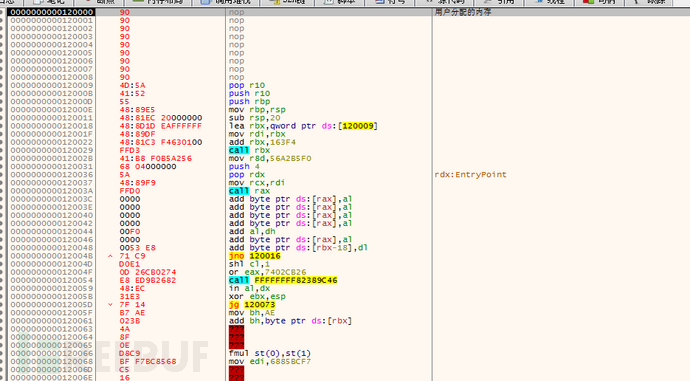Viewport: 690px width, 381px height.
Task: Select the 'pop r10' instruction
Action: pos(247,85)
